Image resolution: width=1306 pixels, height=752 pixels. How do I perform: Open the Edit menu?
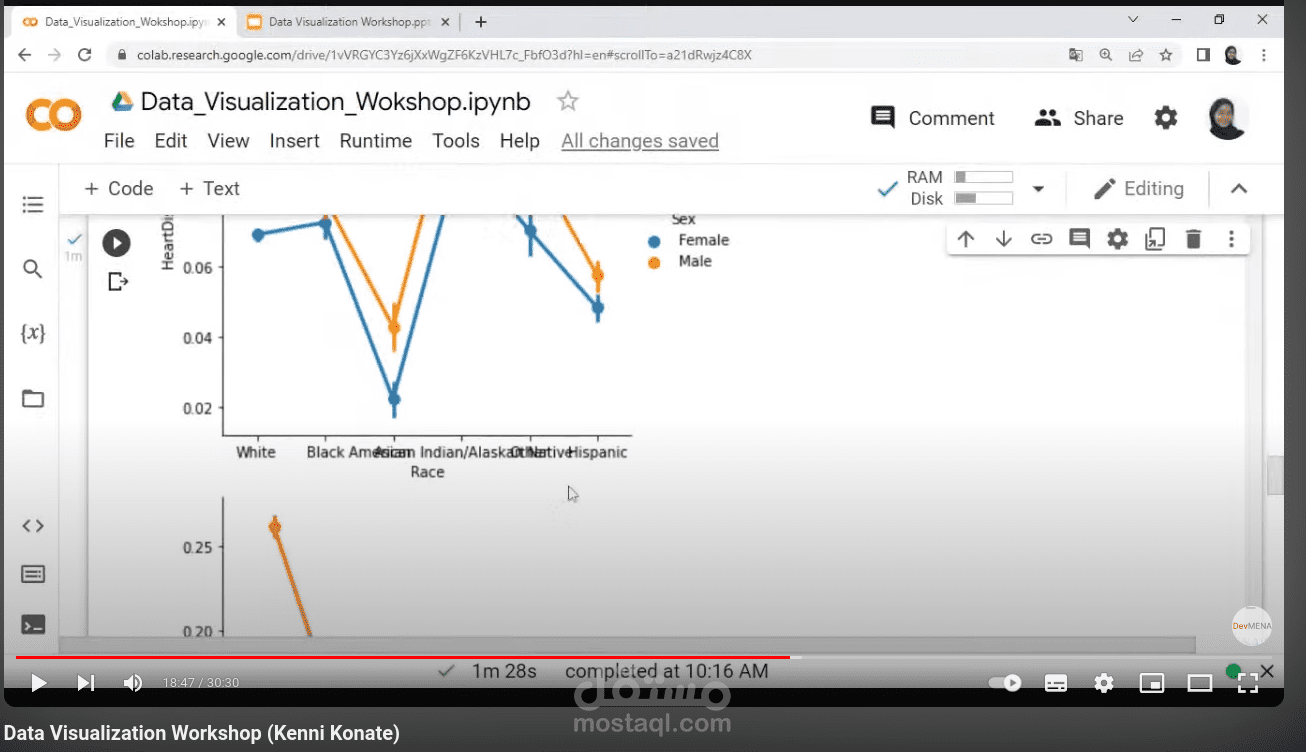[x=171, y=141]
